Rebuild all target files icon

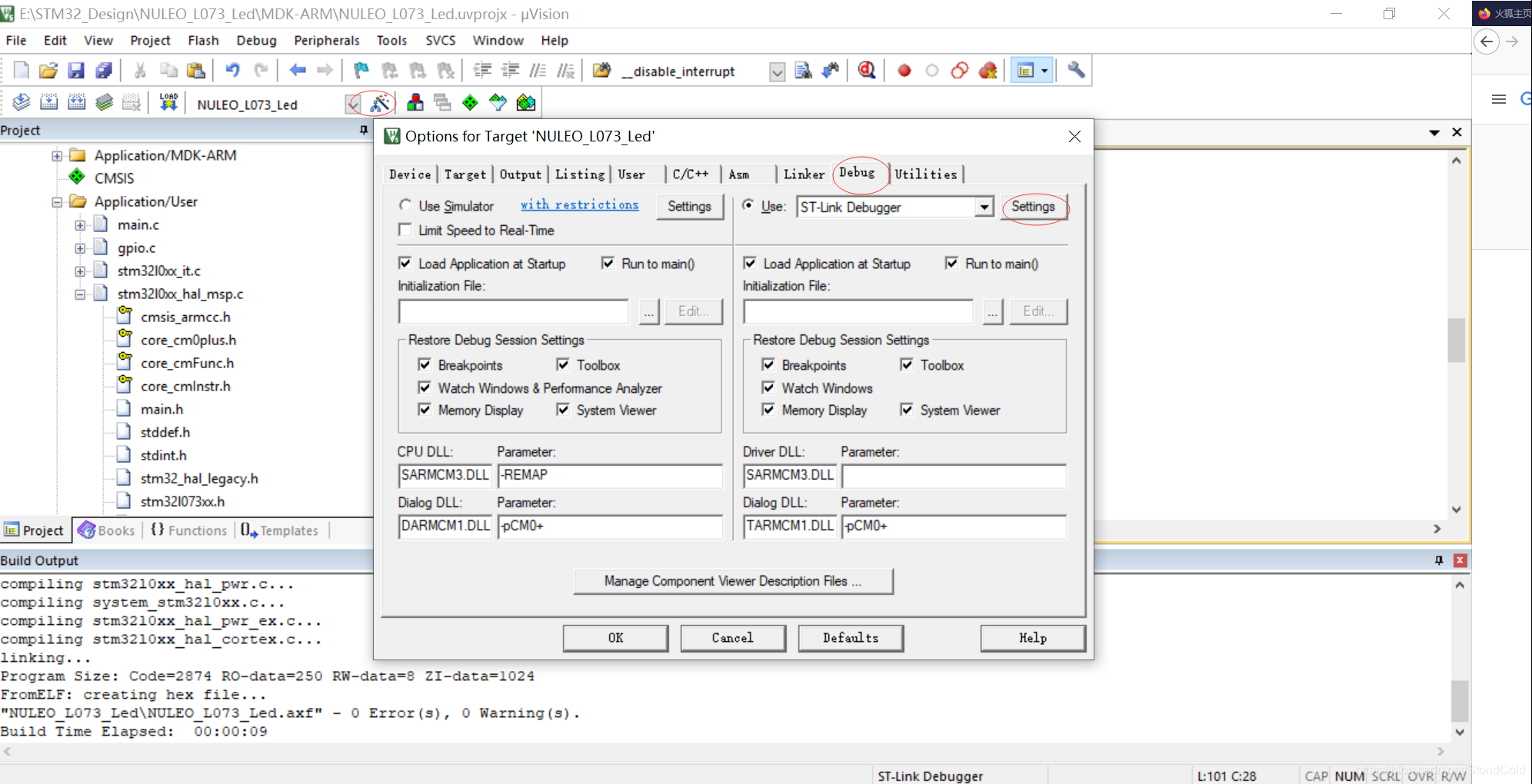[77, 102]
